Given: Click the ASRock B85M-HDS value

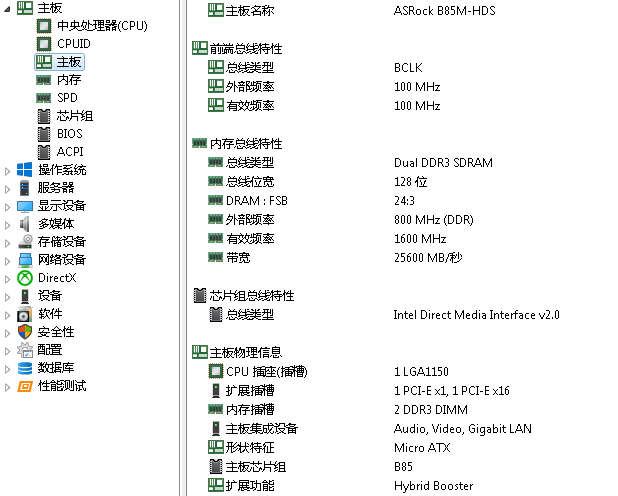Looking at the screenshot, I should [445, 11].
